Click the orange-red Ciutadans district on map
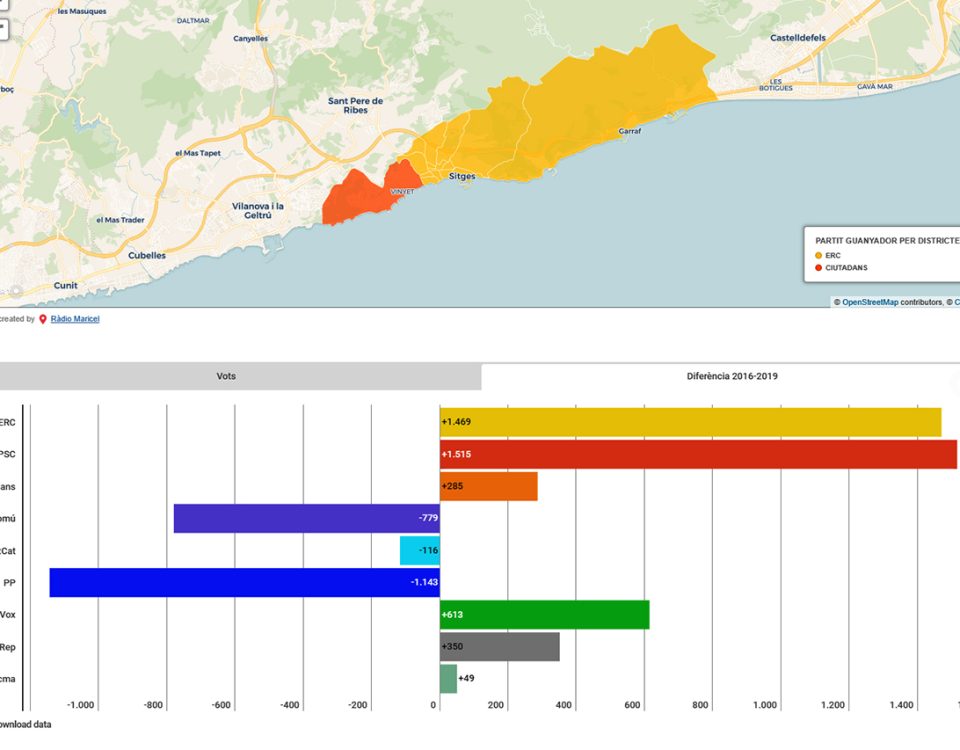This screenshot has height=750, width=960. point(353,199)
